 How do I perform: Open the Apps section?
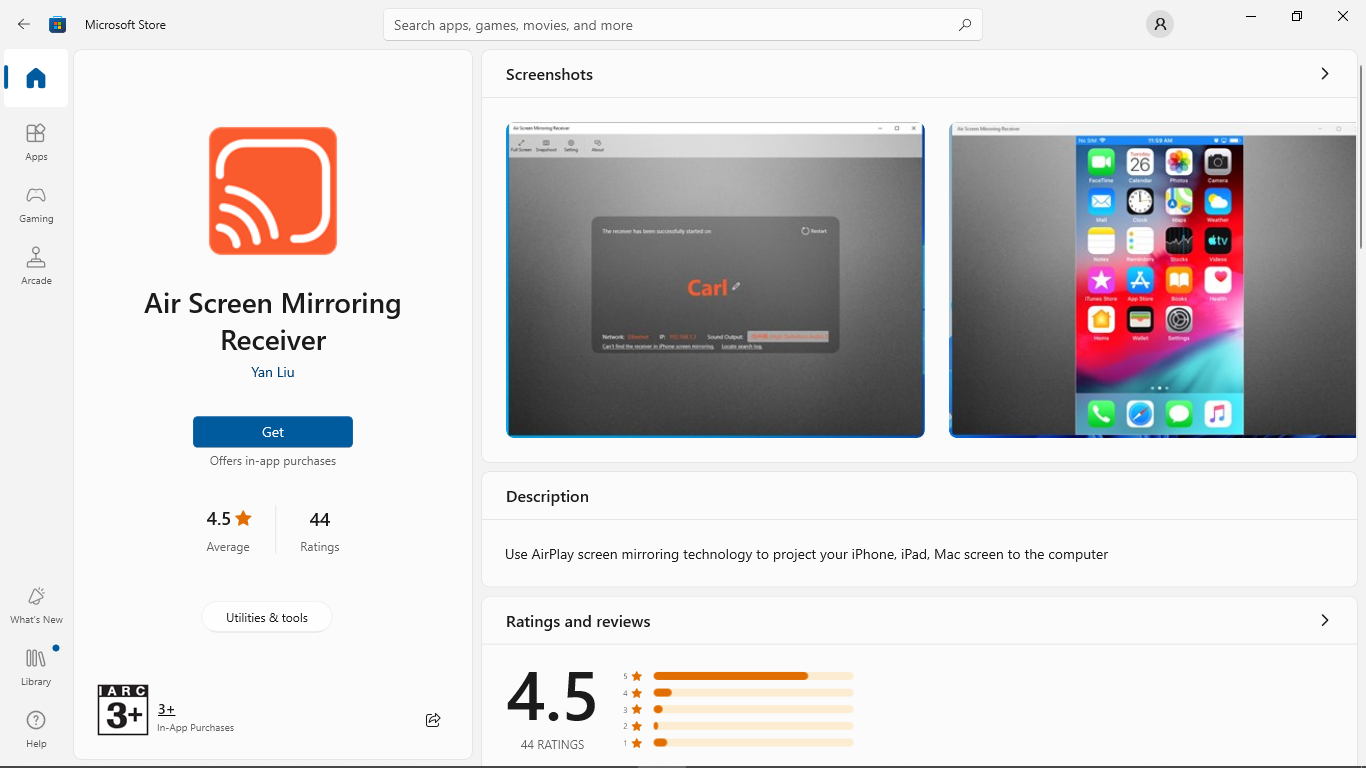click(x=36, y=142)
